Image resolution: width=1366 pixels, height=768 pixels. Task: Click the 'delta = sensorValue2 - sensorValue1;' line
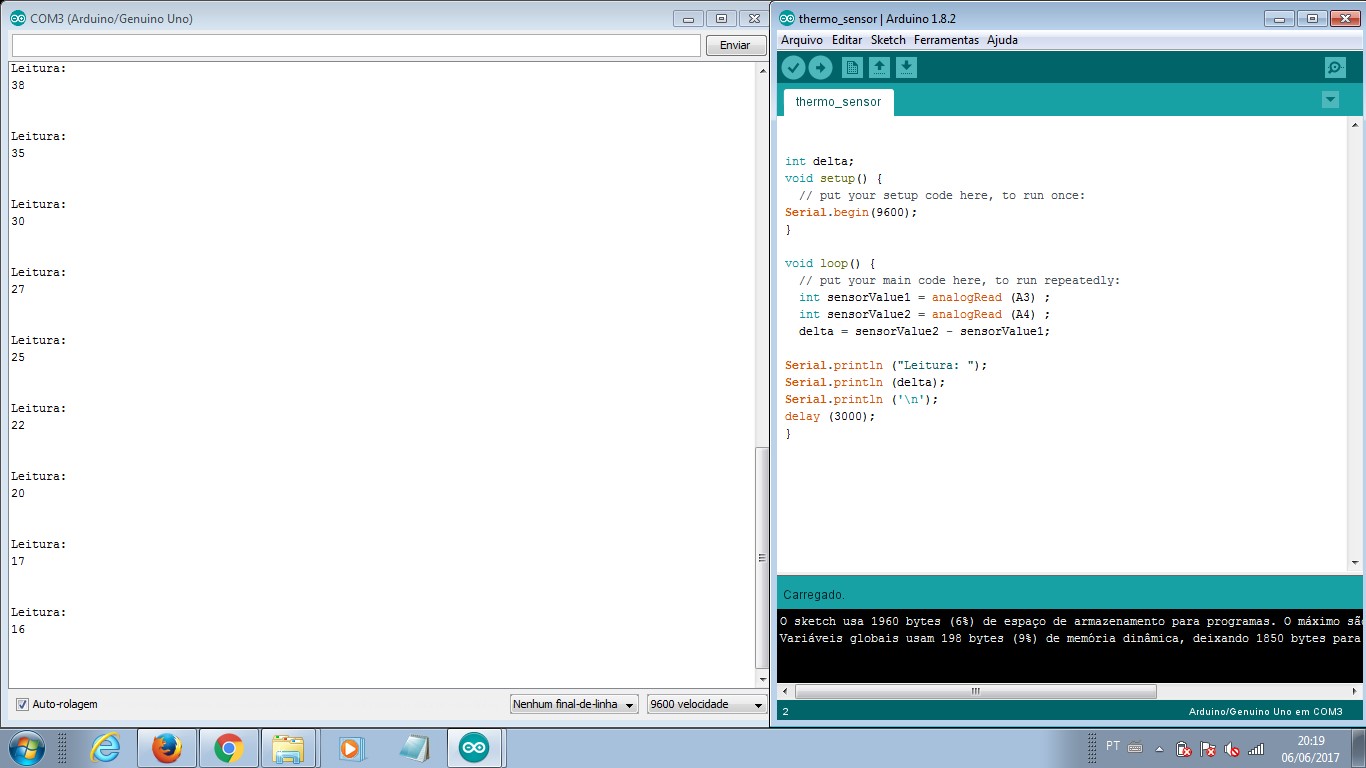click(x=925, y=331)
